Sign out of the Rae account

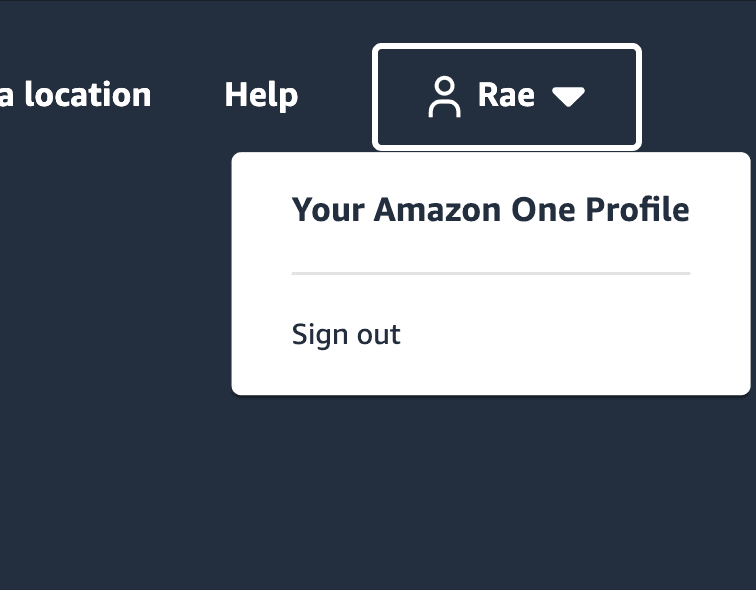[x=346, y=335]
